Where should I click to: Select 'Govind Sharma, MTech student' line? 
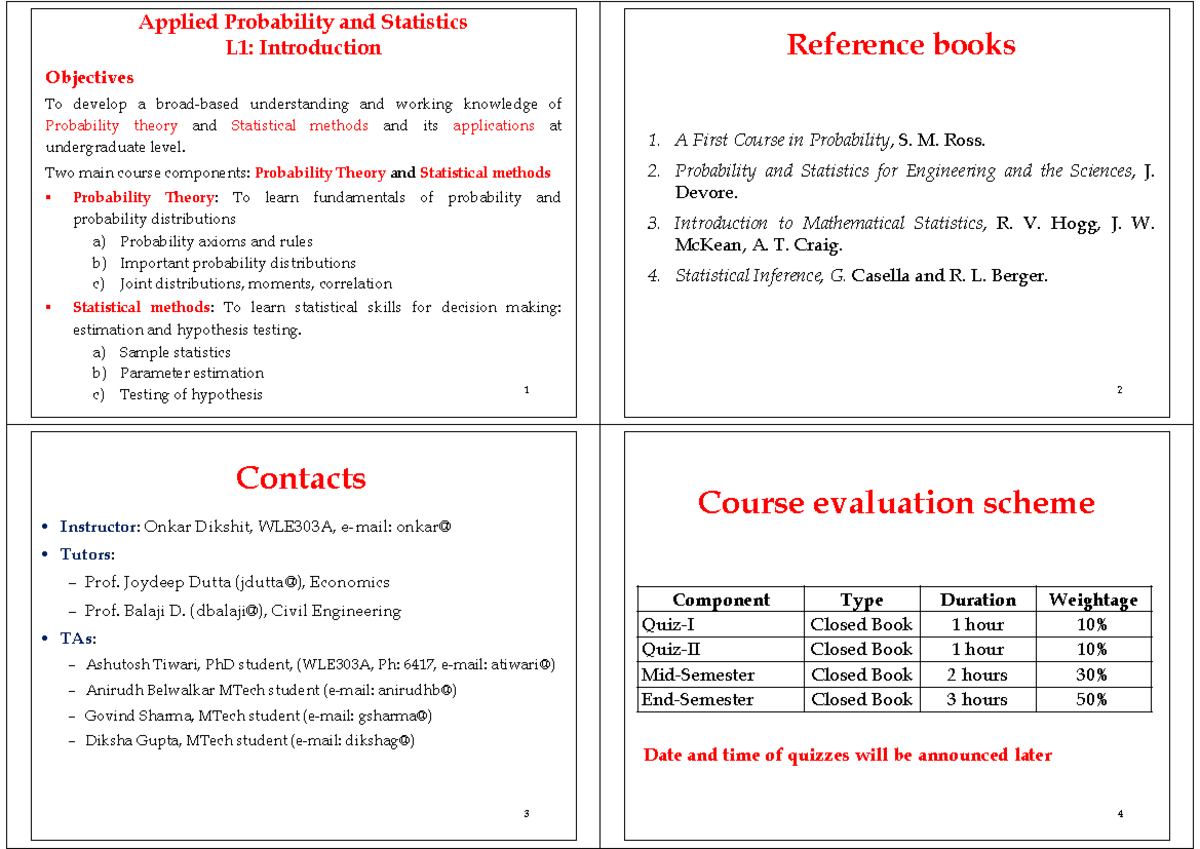[259, 716]
